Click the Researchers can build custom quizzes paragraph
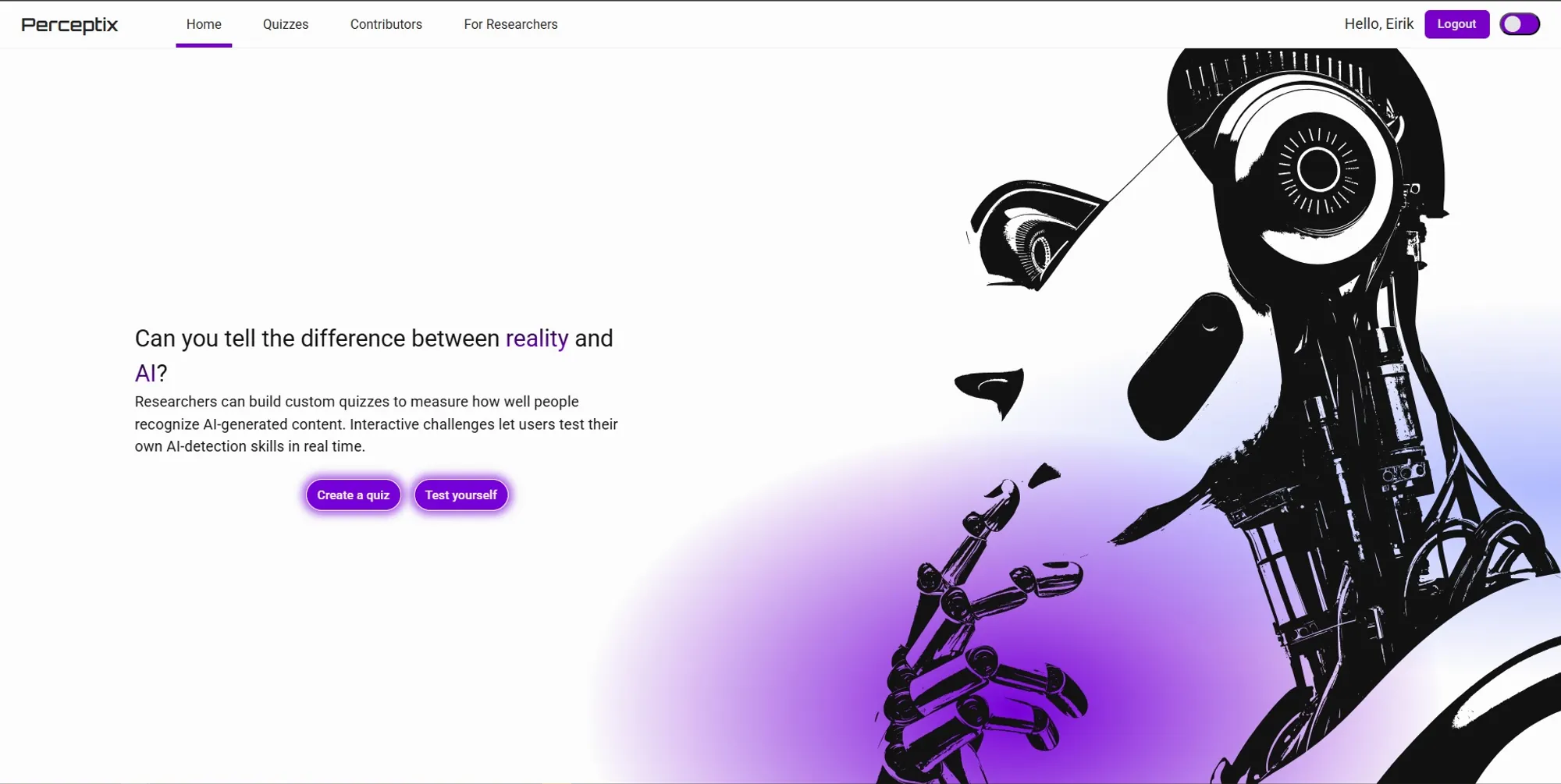1561x784 pixels. point(376,424)
